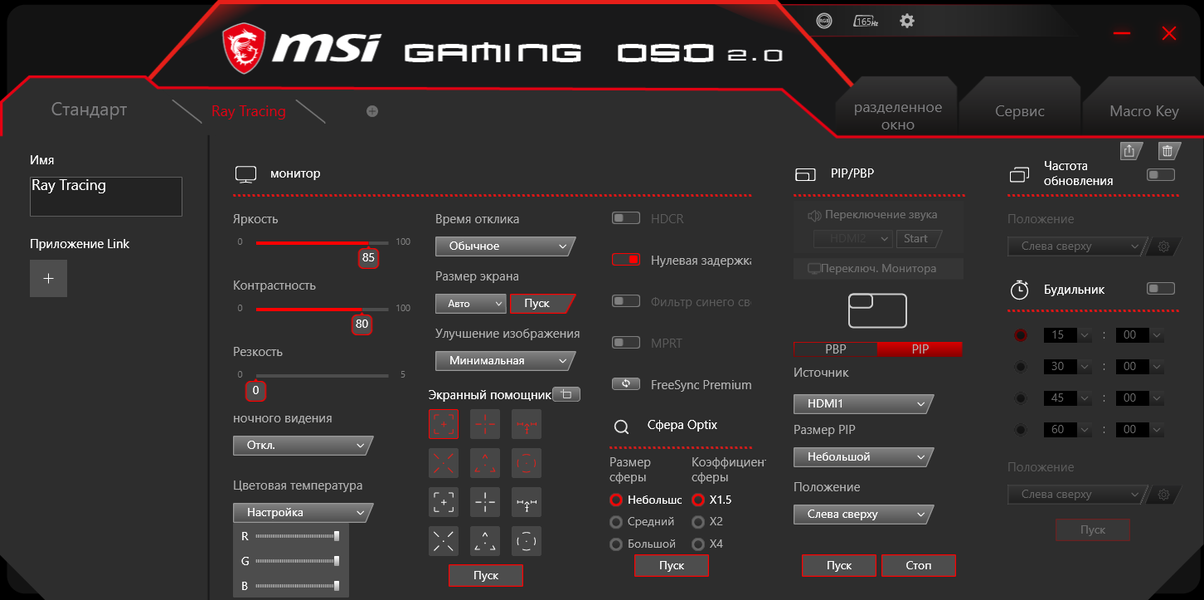This screenshot has width=1204, height=600.
Task: Open gear beside refresh rate position
Action: click(x=1163, y=246)
